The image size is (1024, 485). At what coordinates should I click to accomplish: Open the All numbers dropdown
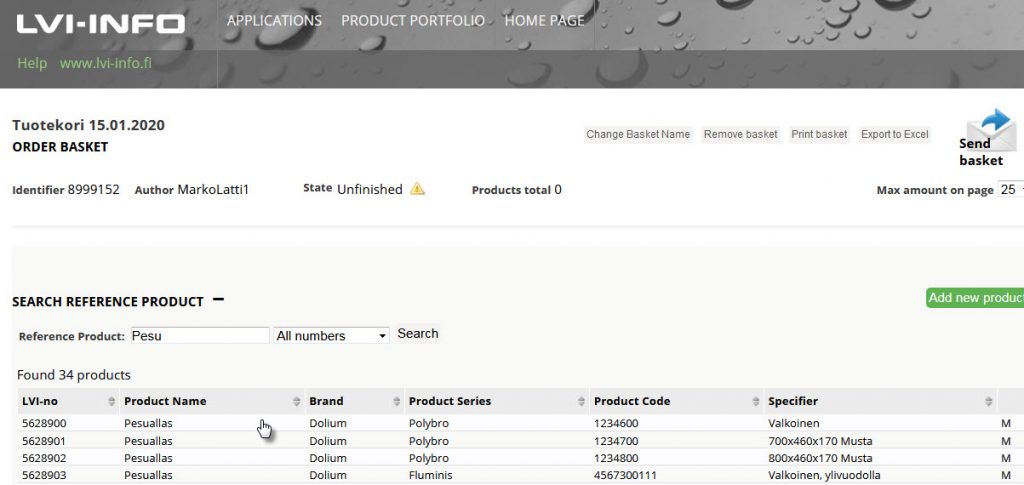pos(331,336)
